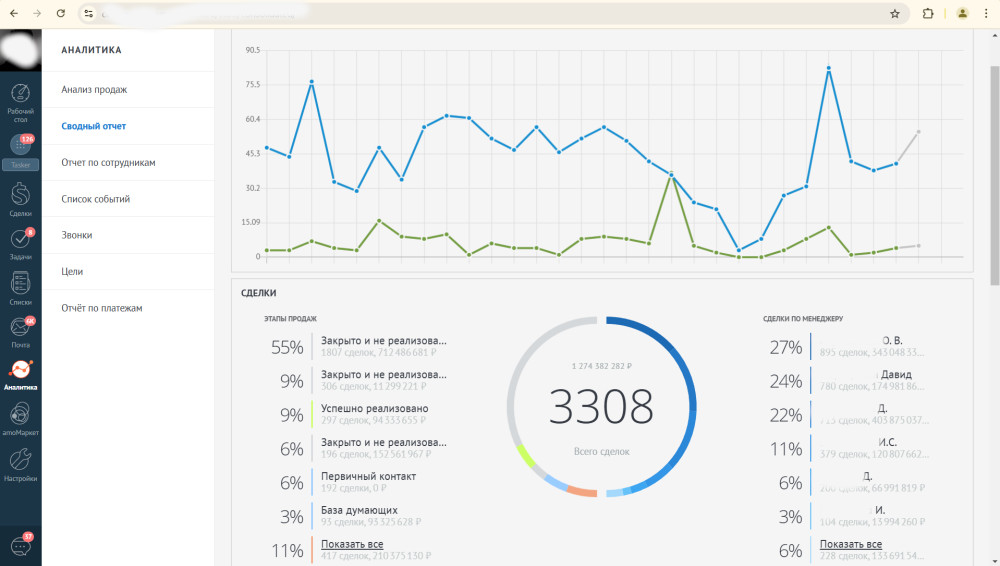Click Показать все under sales stages
Image resolution: width=1000 pixels, height=566 pixels.
coord(352,544)
